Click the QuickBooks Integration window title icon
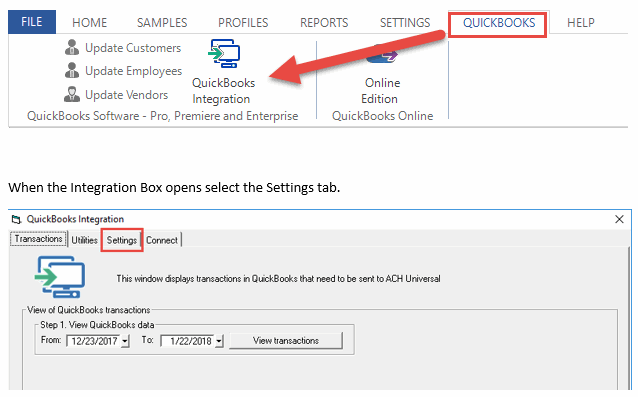Viewport: 638px width, 397px height. coord(16,220)
